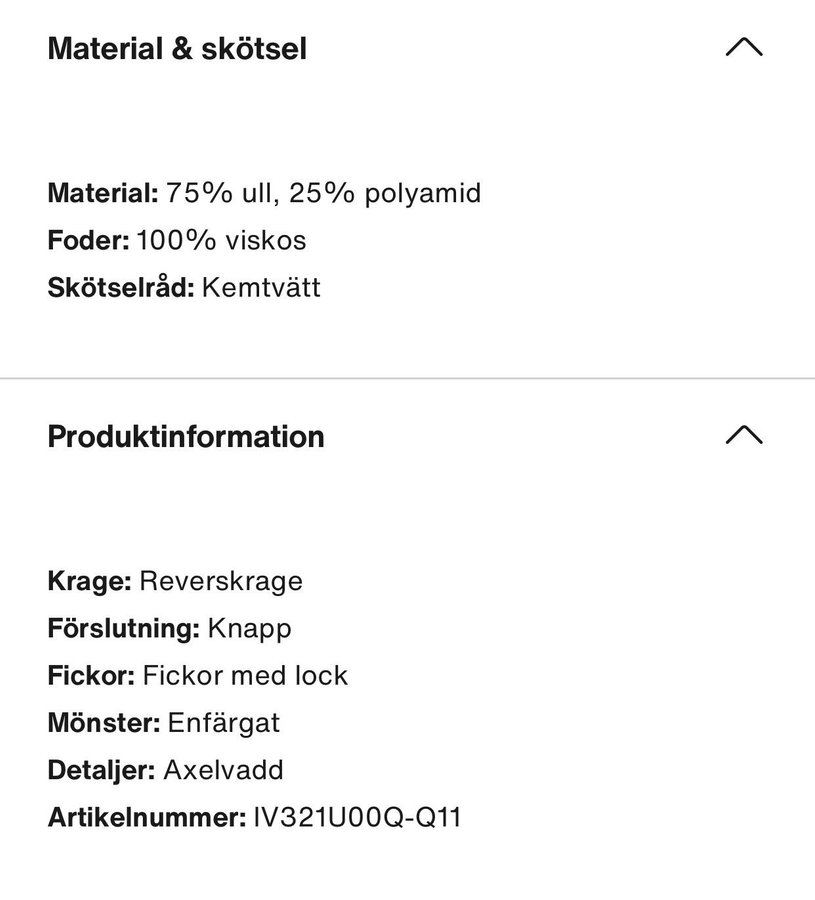815x900 pixels.
Task: Click the Knapp closure value
Action: 249,629
